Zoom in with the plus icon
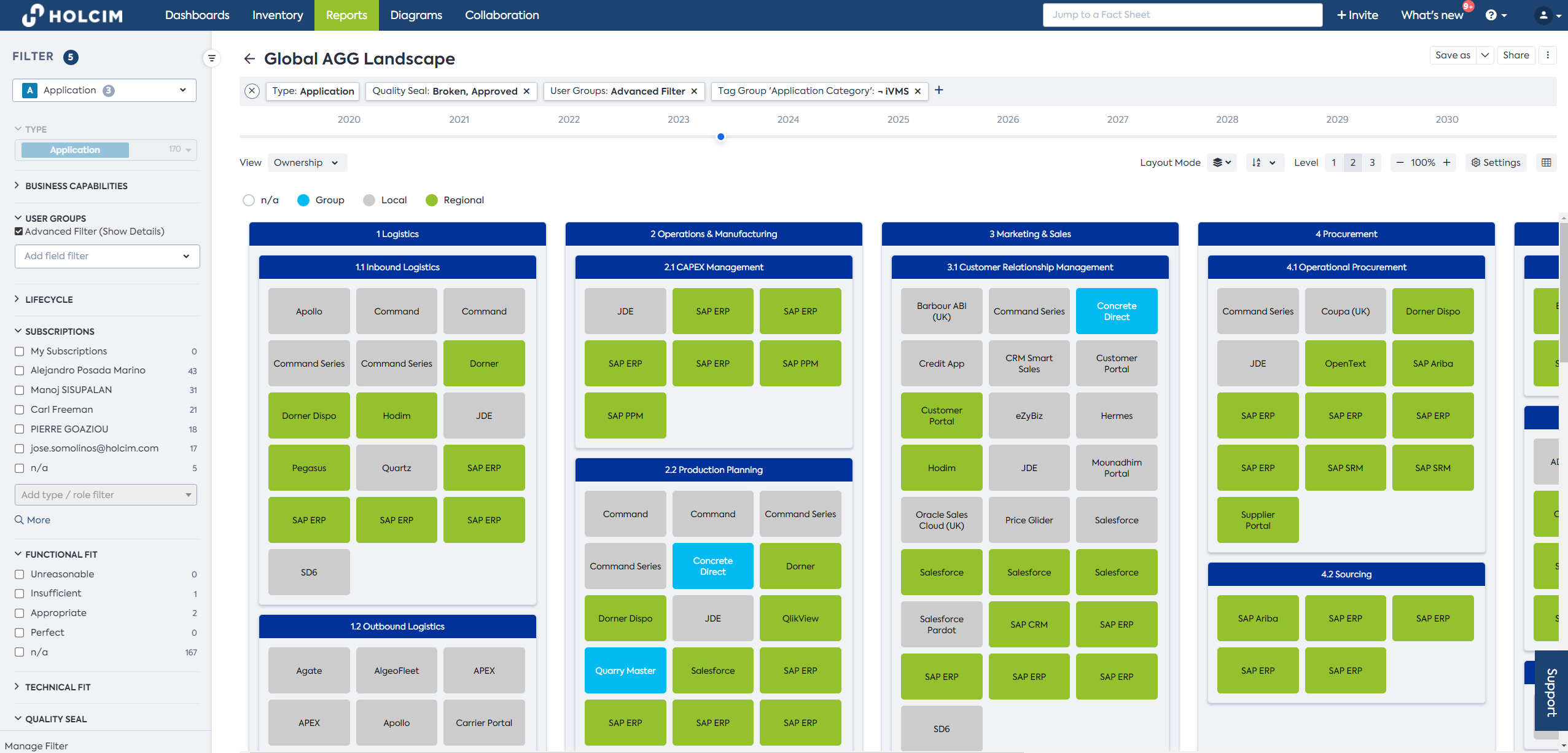The width and height of the screenshot is (1568, 753). (x=1447, y=163)
